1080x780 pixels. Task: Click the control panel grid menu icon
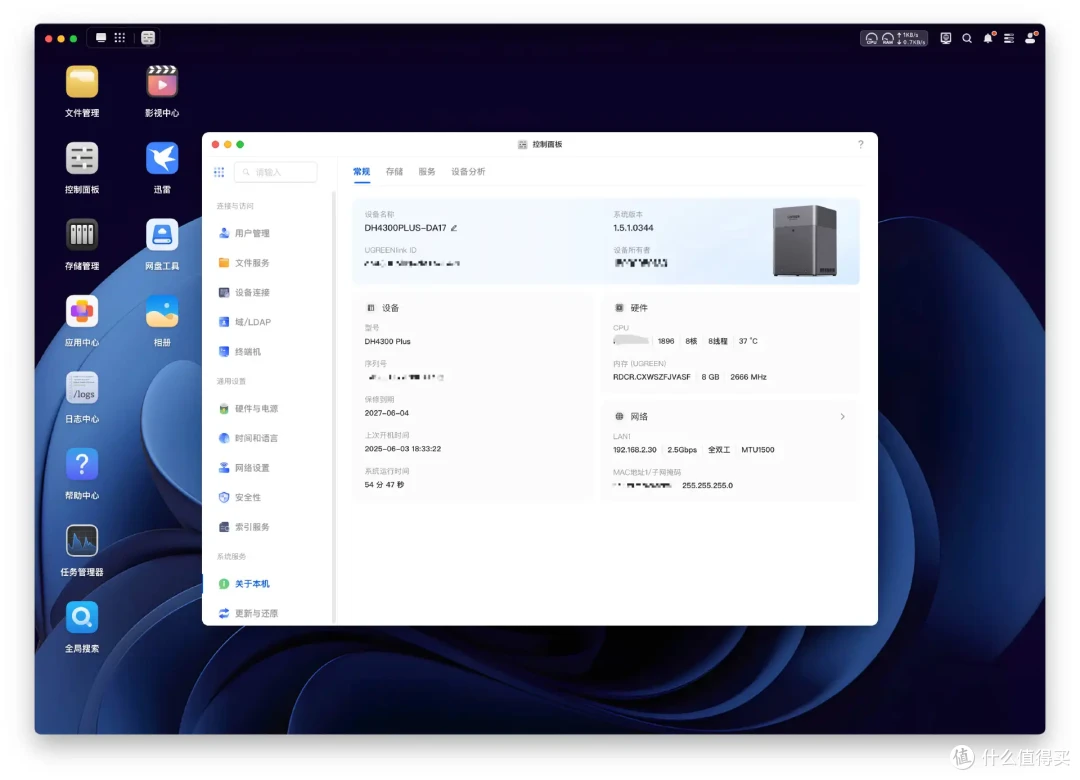click(219, 172)
